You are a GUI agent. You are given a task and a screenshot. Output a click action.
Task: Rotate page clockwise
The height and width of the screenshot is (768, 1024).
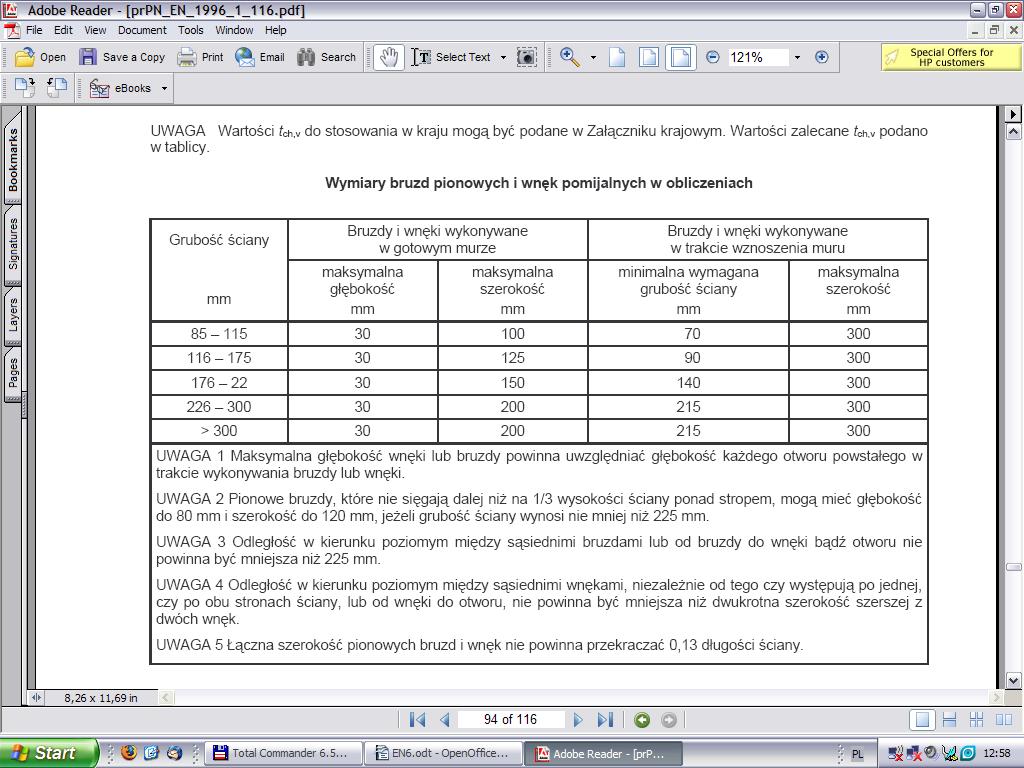pos(25,88)
